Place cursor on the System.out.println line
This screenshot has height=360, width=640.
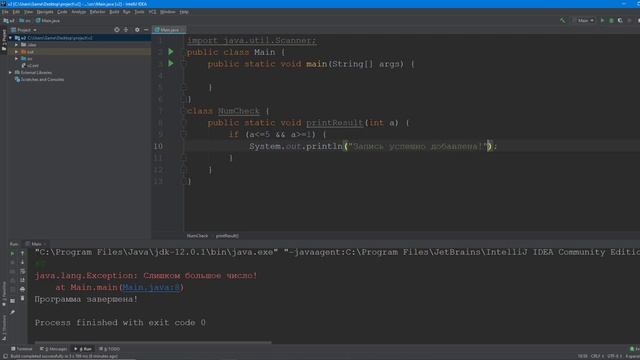pyautogui.click(x=373, y=146)
